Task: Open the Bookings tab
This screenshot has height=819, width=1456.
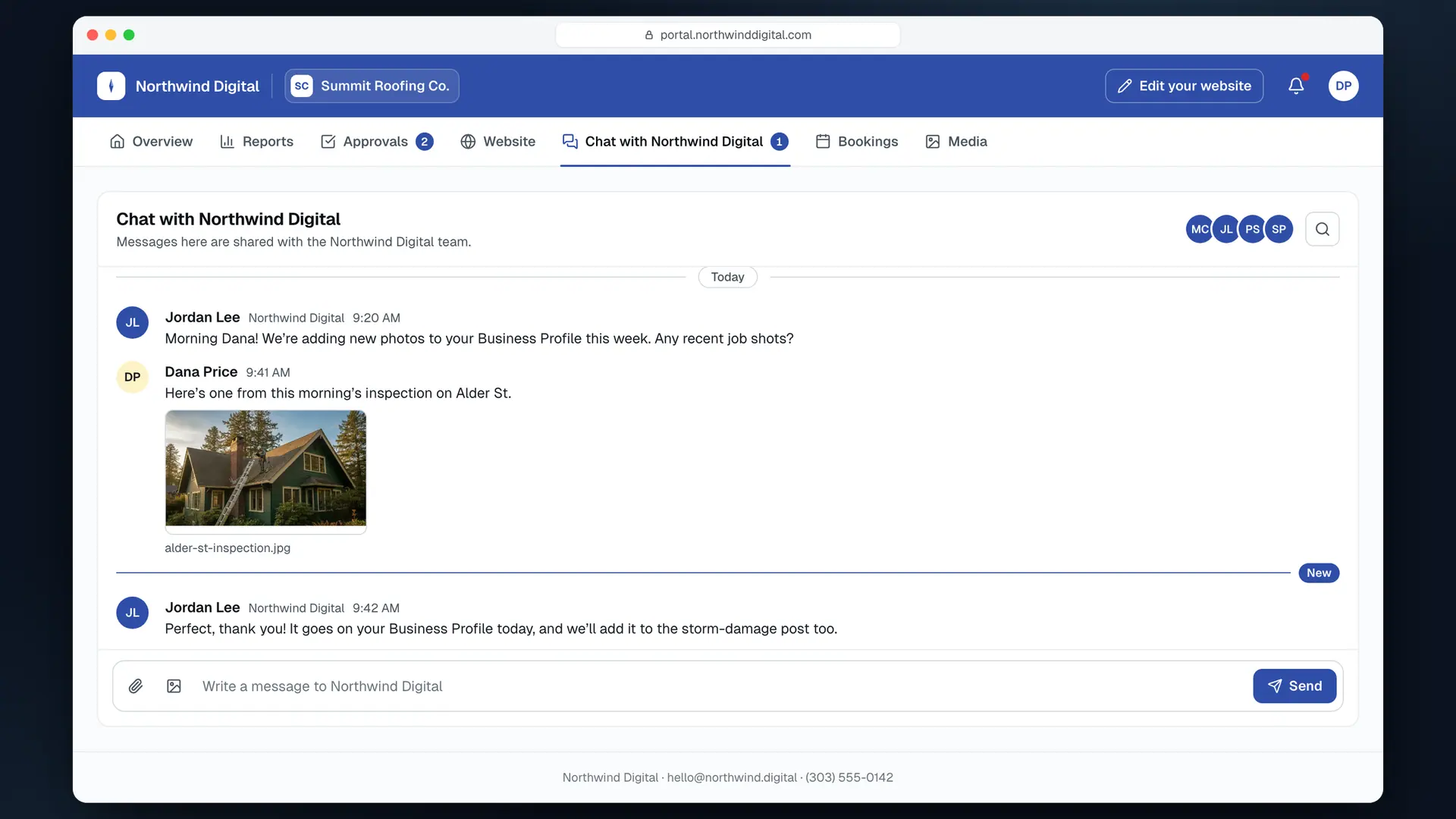Action: point(856,142)
